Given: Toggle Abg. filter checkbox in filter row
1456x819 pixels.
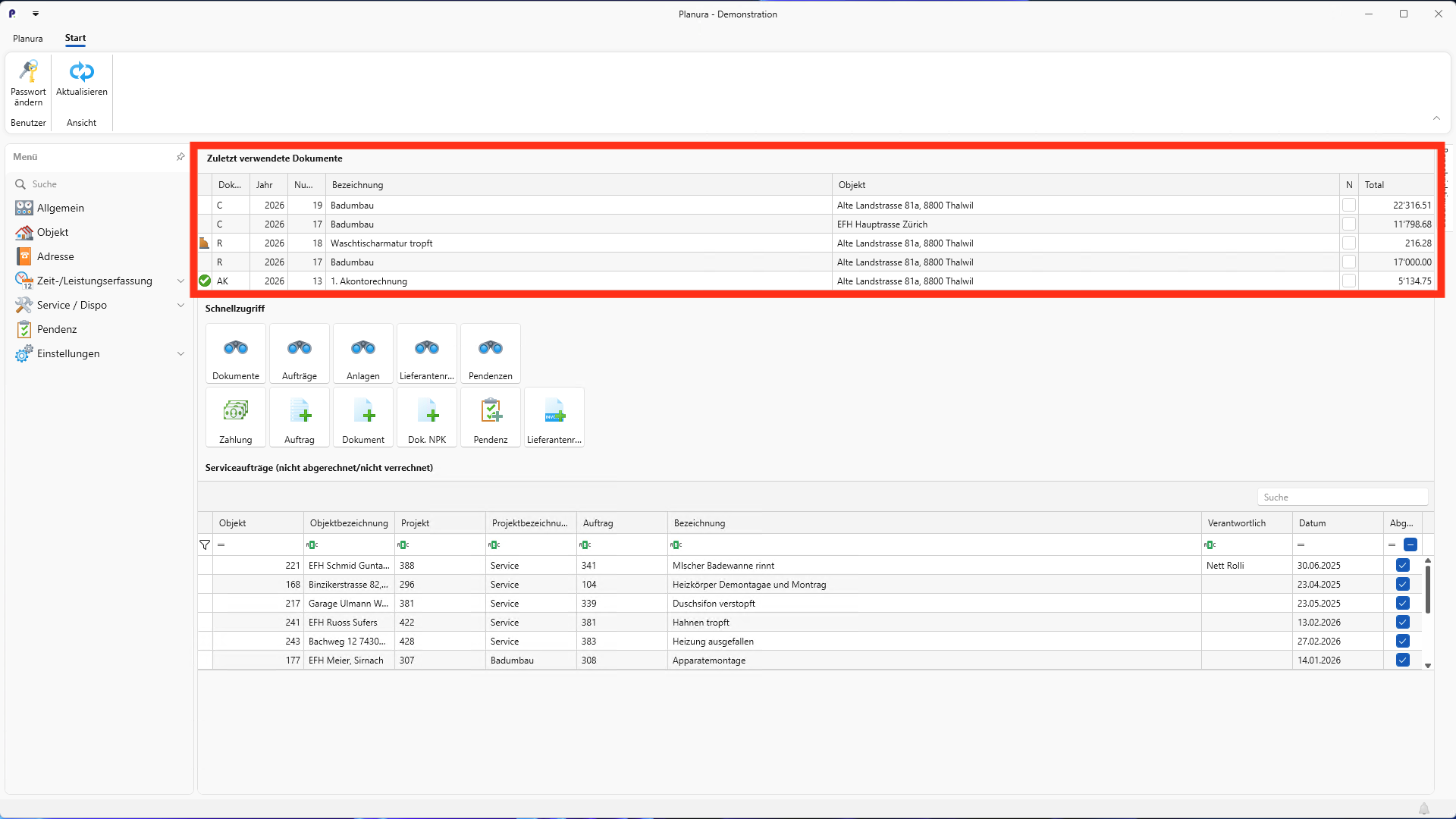Looking at the screenshot, I should [1410, 544].
